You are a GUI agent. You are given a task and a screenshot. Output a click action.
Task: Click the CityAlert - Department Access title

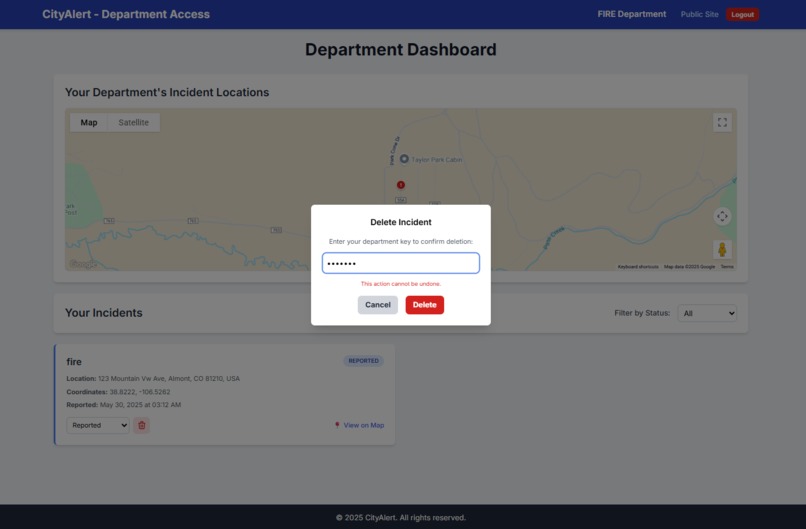click(x=126, y=14)
